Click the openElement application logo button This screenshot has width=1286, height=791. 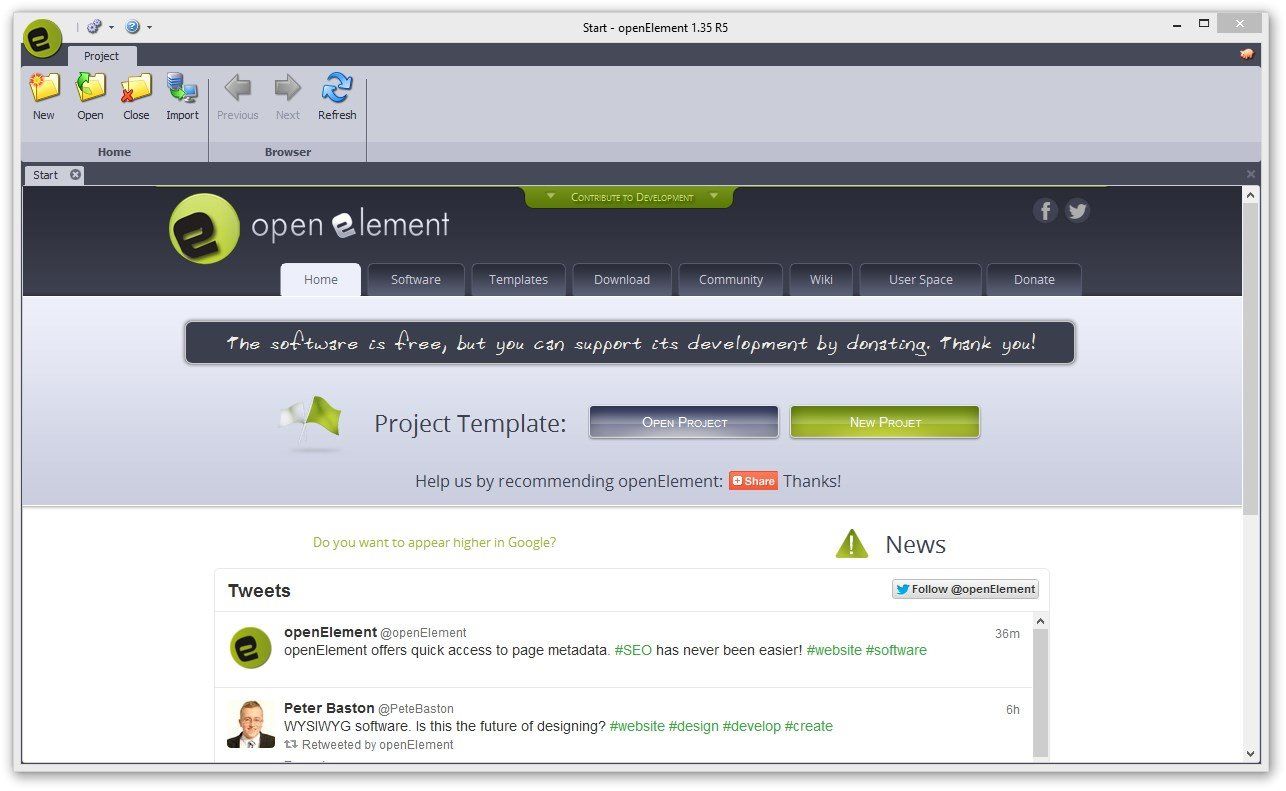(42, 39)
